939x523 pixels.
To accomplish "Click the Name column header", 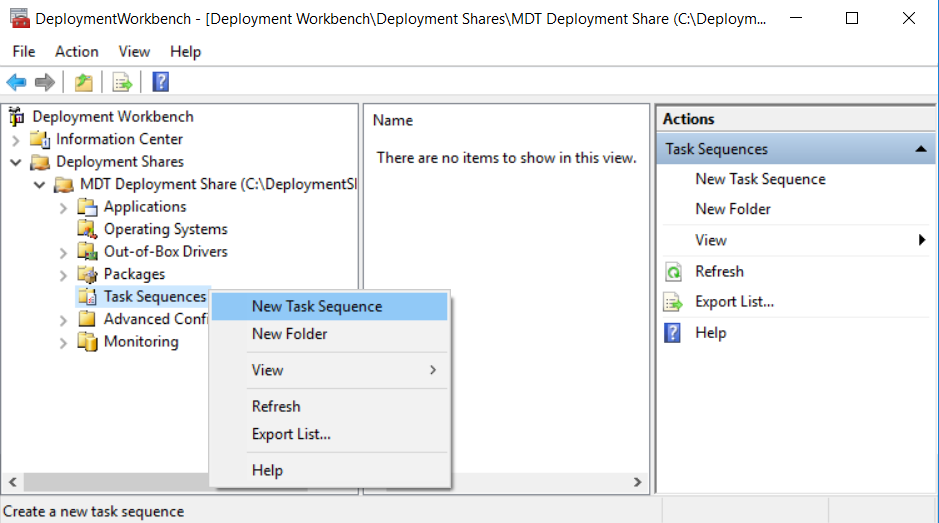I will (x=393, y=120).
